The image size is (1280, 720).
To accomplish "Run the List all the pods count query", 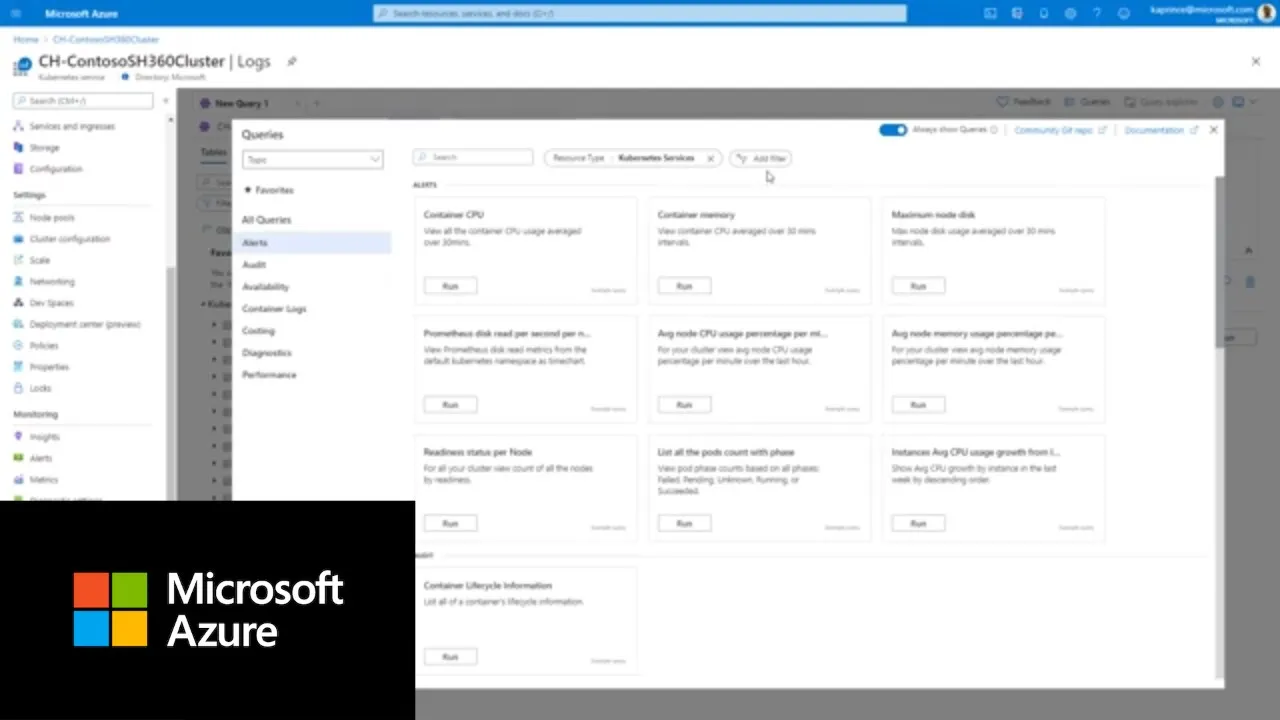I will pyautogui.click(x=684, y=523).
